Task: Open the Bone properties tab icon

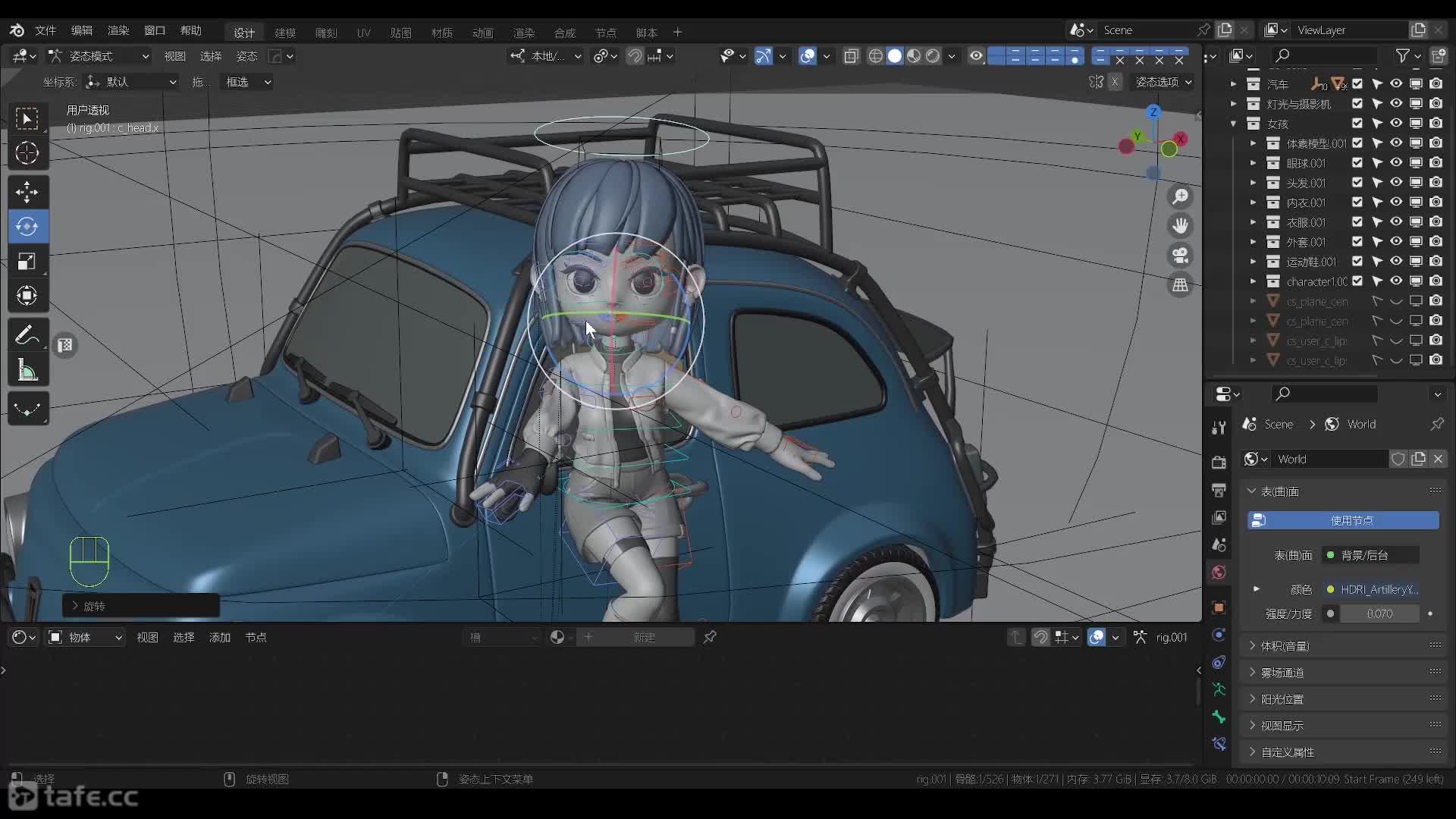Action: [1219, 717]
